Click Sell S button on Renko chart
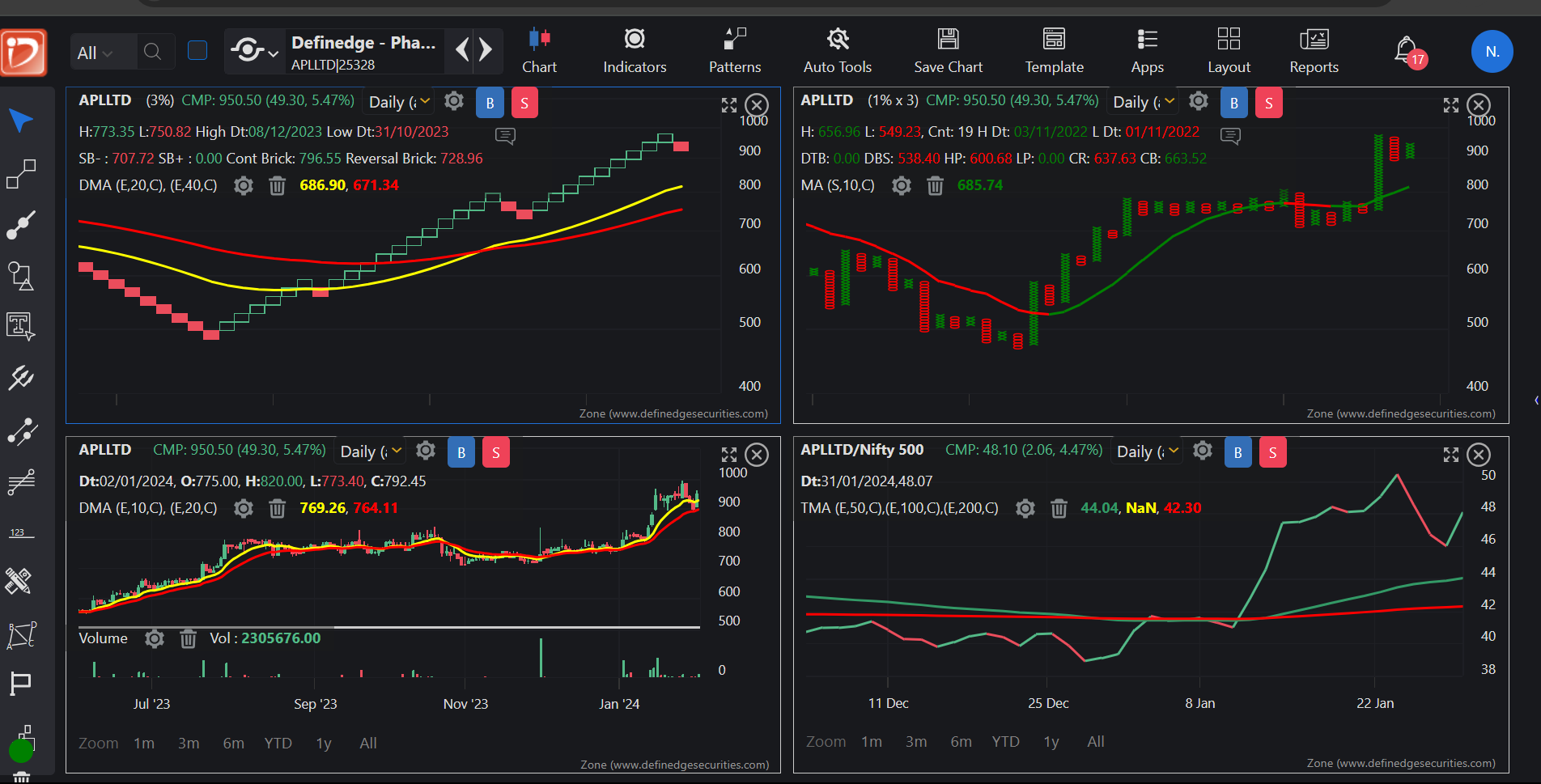 tap(524, 103)
